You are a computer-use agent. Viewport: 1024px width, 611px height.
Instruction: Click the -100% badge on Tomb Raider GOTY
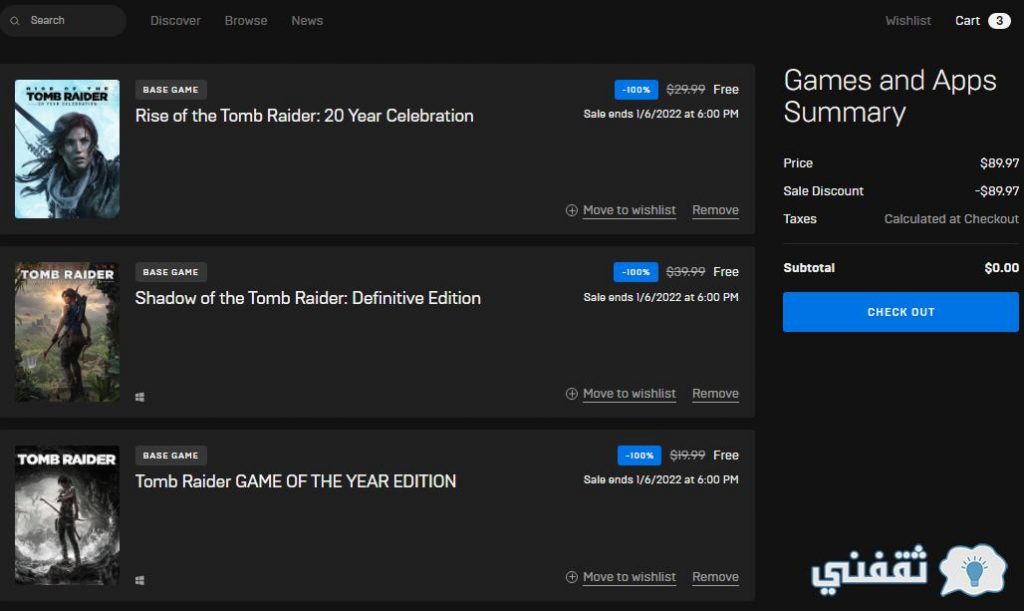point(639,455)
